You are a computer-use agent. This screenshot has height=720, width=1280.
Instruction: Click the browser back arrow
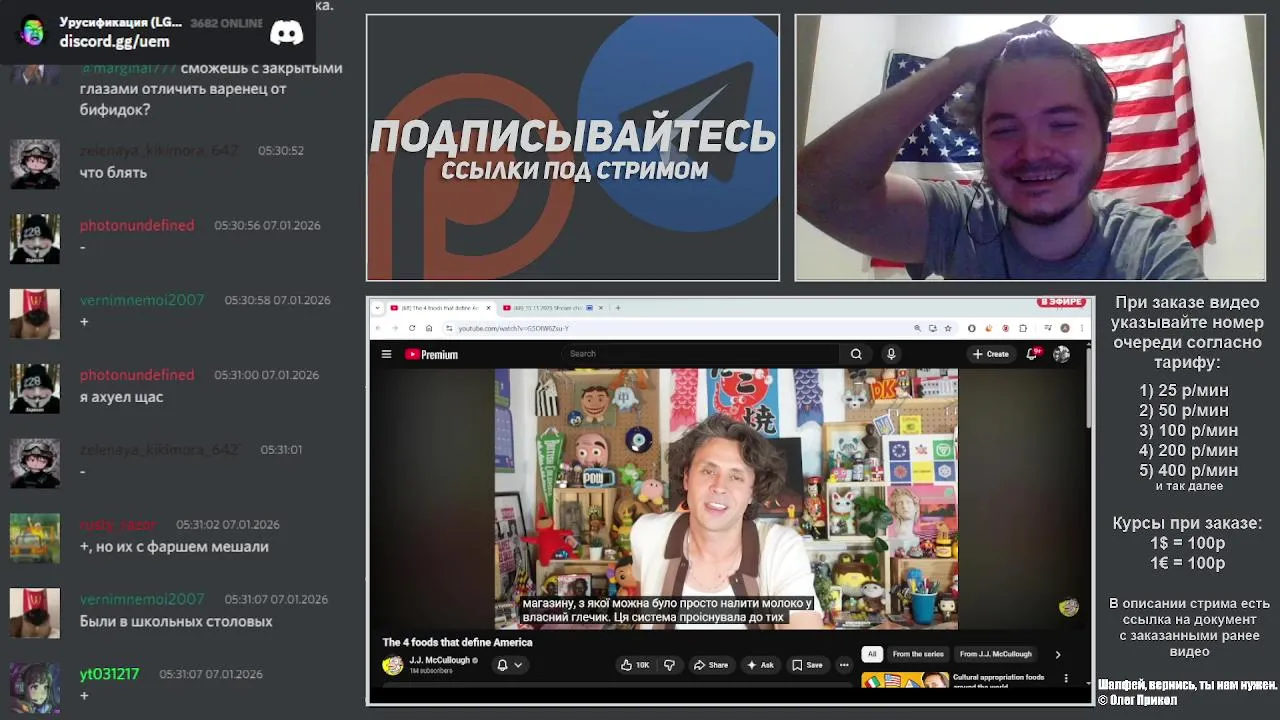pyautogui.click(x=378, y=328)
